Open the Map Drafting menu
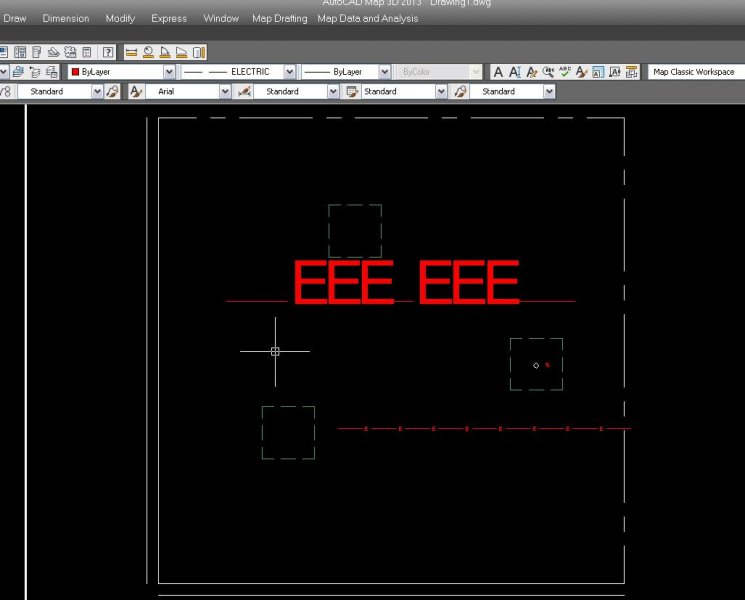This screenshot has height=600, width=745. tap(279, 19)
